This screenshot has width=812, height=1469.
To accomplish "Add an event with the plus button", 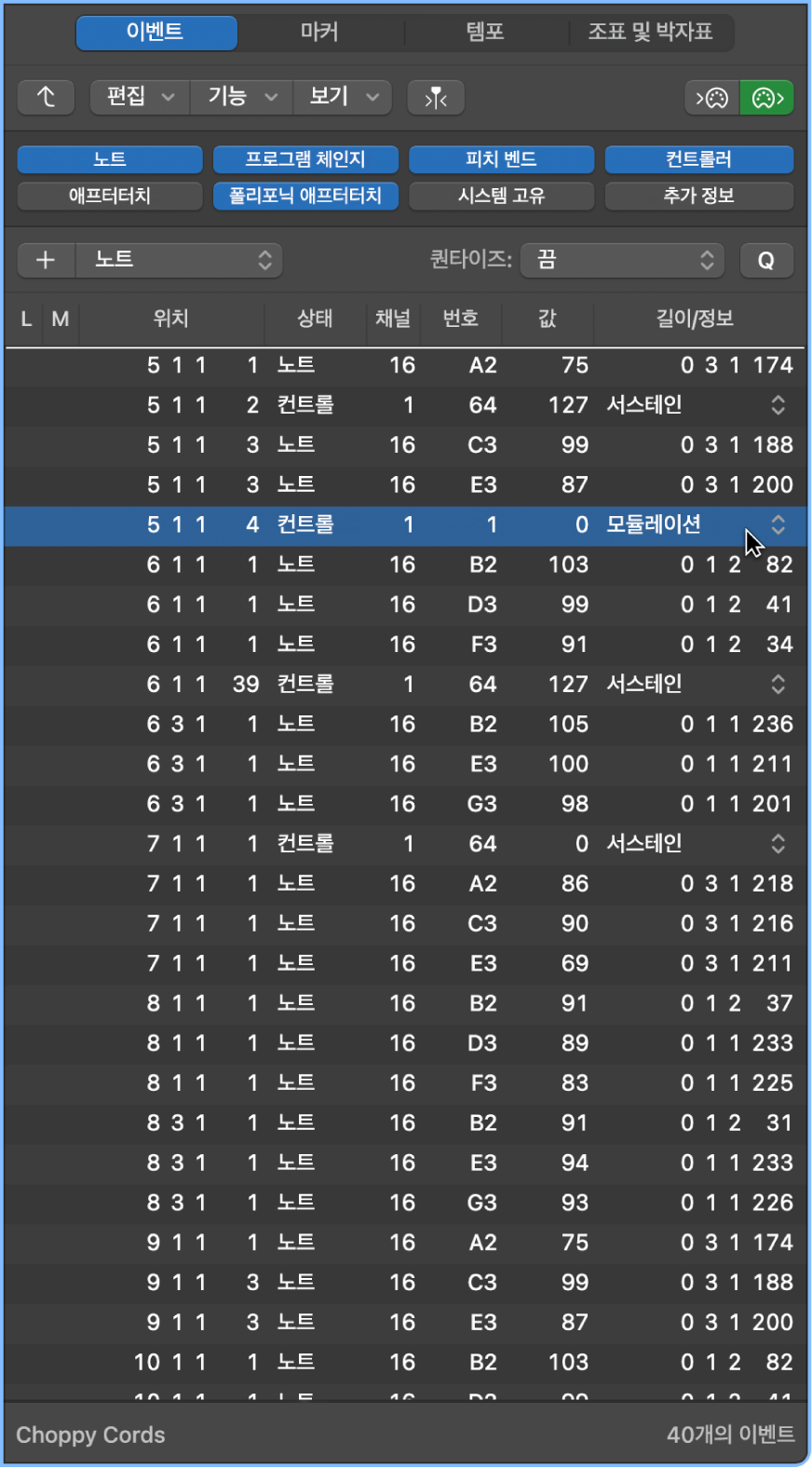I will pos(46,260).
